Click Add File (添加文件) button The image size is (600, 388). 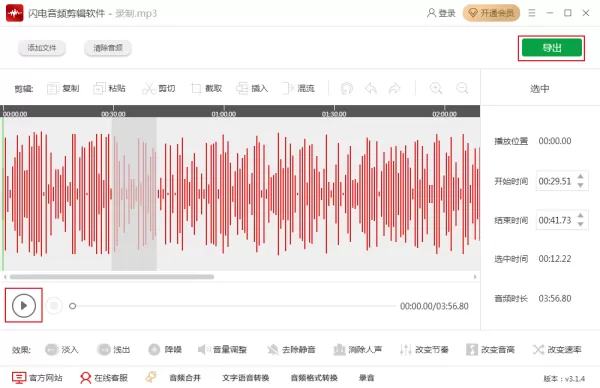42,48
